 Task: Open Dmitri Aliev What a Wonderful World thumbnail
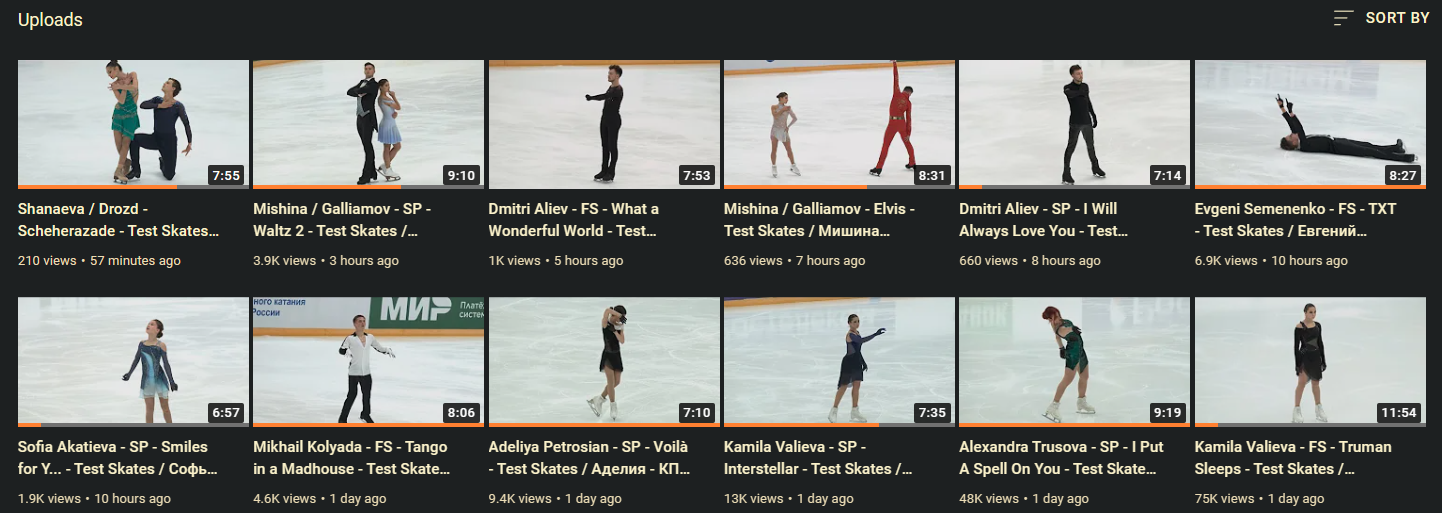click(604, 124)
